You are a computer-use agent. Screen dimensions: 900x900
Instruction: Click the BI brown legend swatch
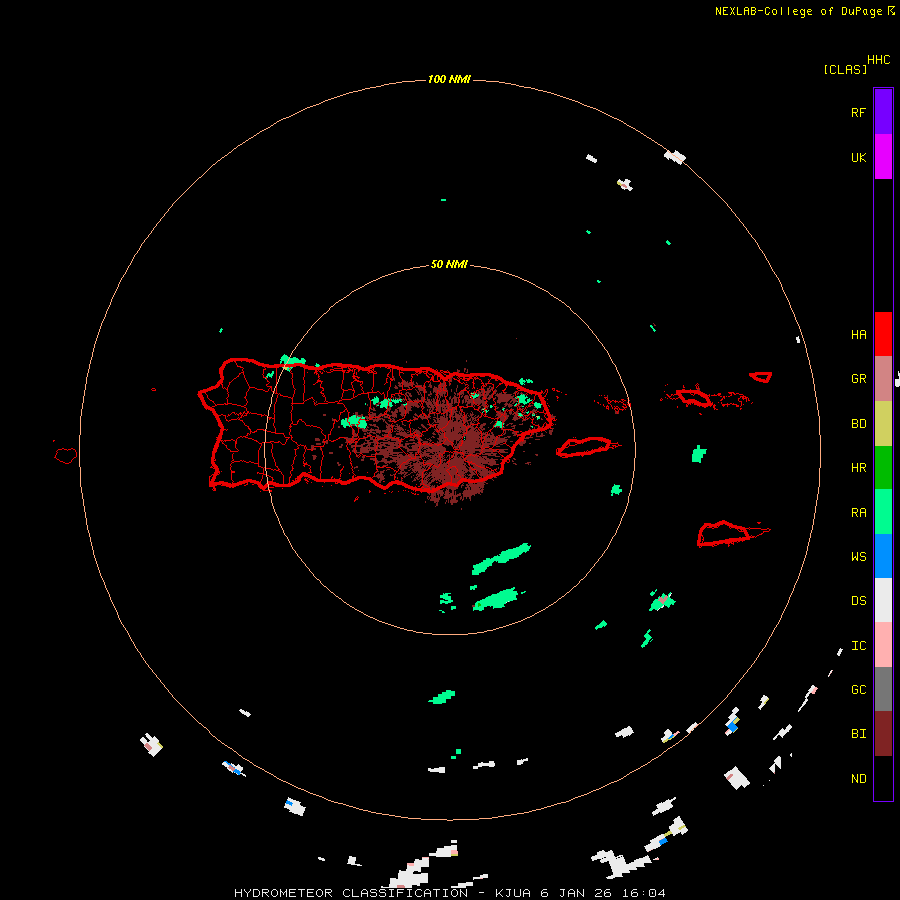[883, 733]
